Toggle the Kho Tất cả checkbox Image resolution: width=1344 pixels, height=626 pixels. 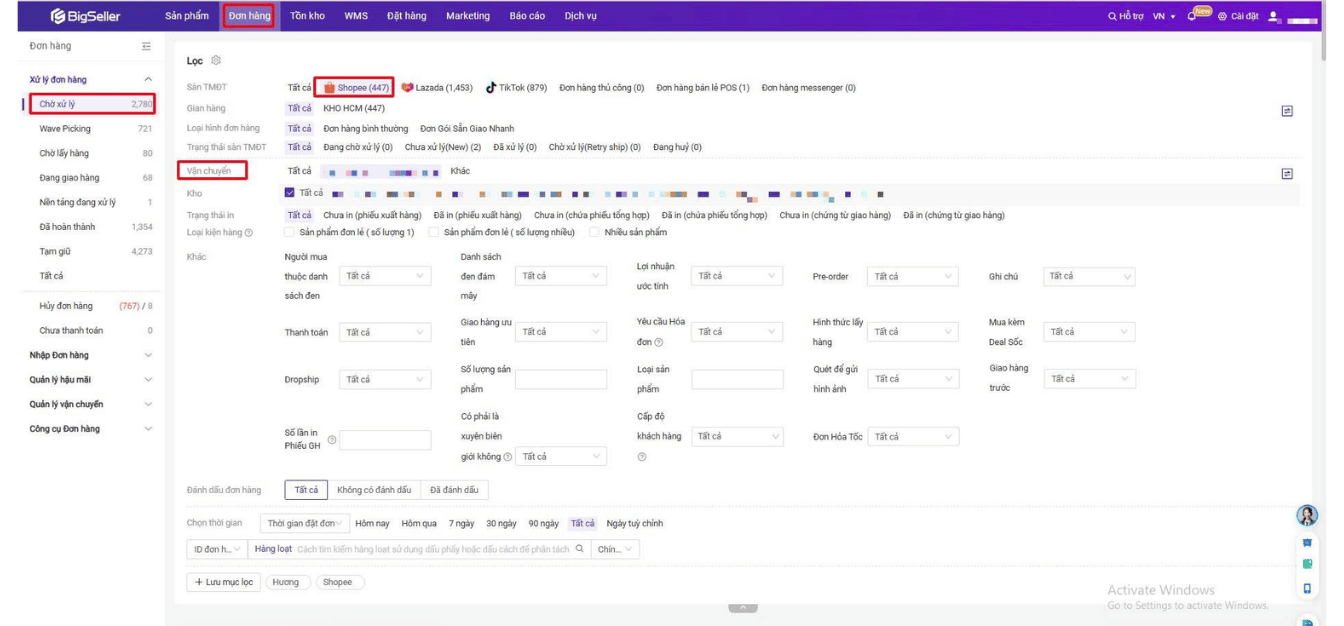(290, 193)
